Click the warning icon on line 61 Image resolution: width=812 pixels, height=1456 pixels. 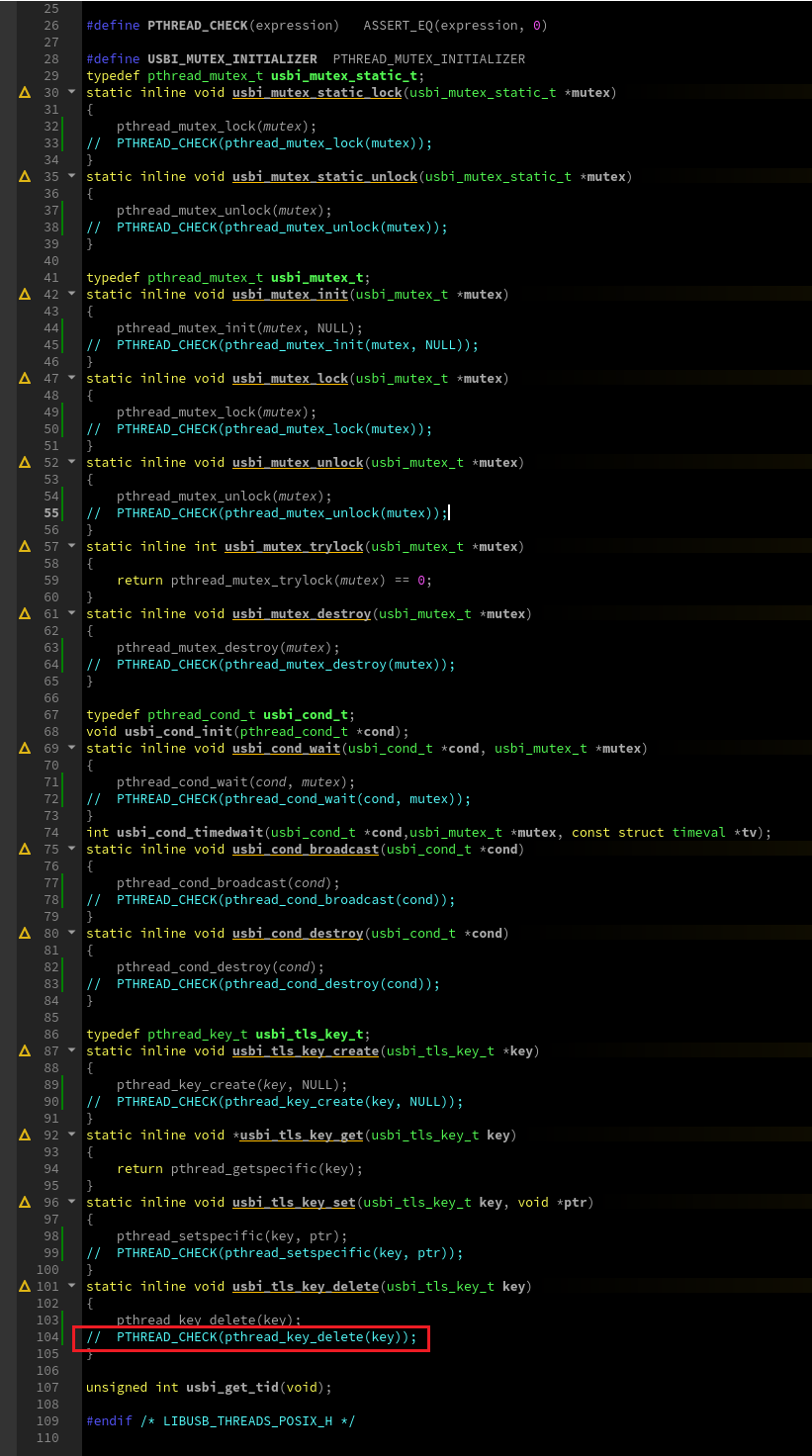25,614
